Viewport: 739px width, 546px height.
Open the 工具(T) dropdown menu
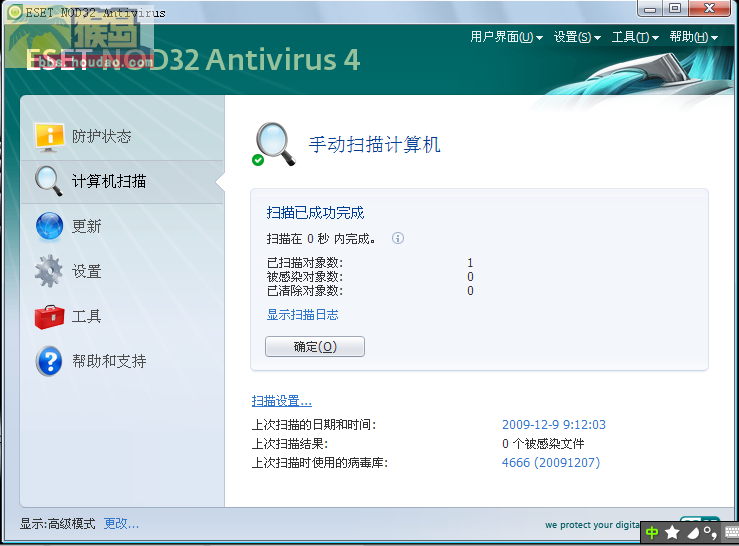tap(635, 37)
